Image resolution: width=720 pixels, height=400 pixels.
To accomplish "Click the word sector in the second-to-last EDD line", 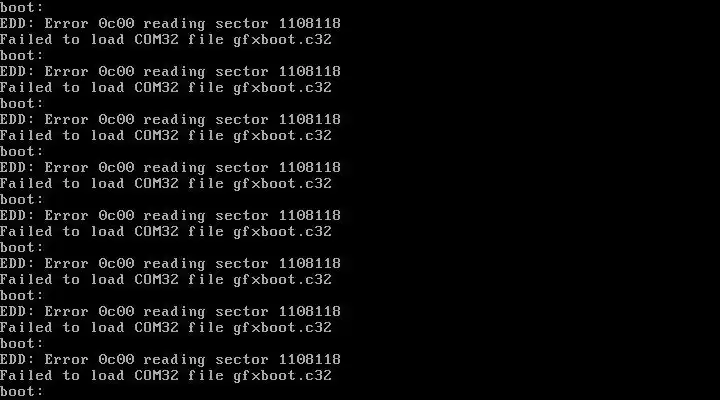I will (x=242, y=311).
